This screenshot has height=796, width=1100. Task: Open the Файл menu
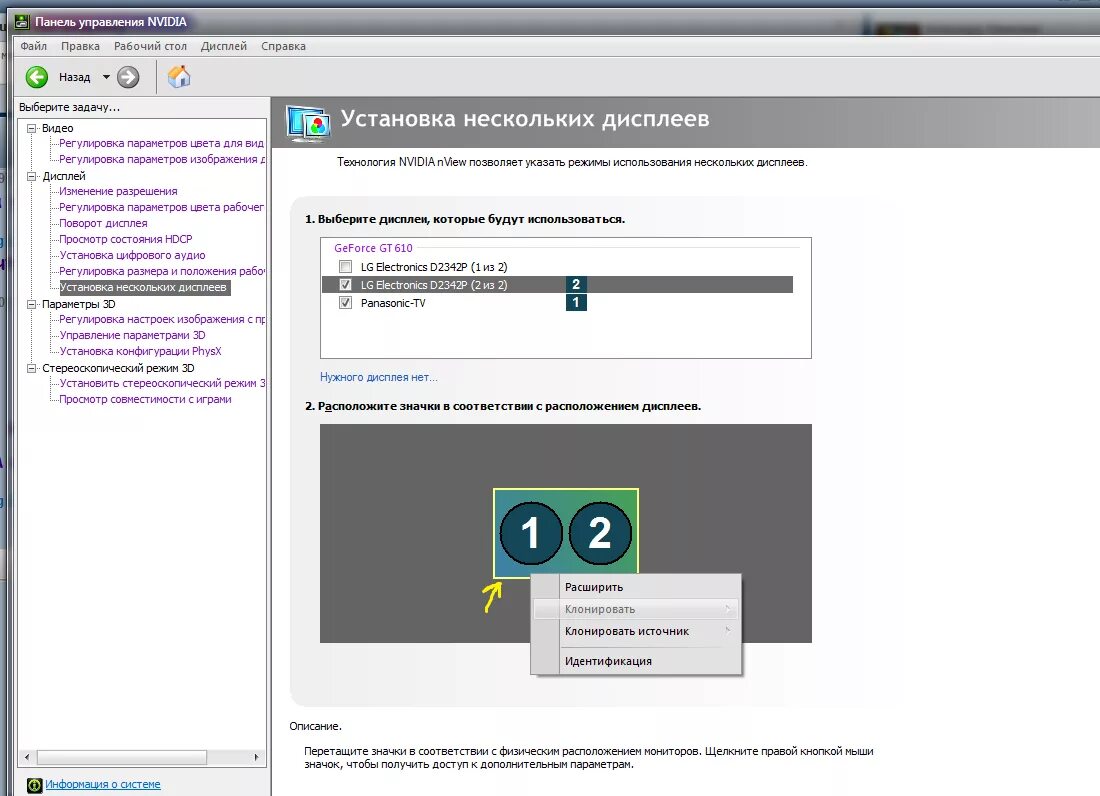point(34,46)
